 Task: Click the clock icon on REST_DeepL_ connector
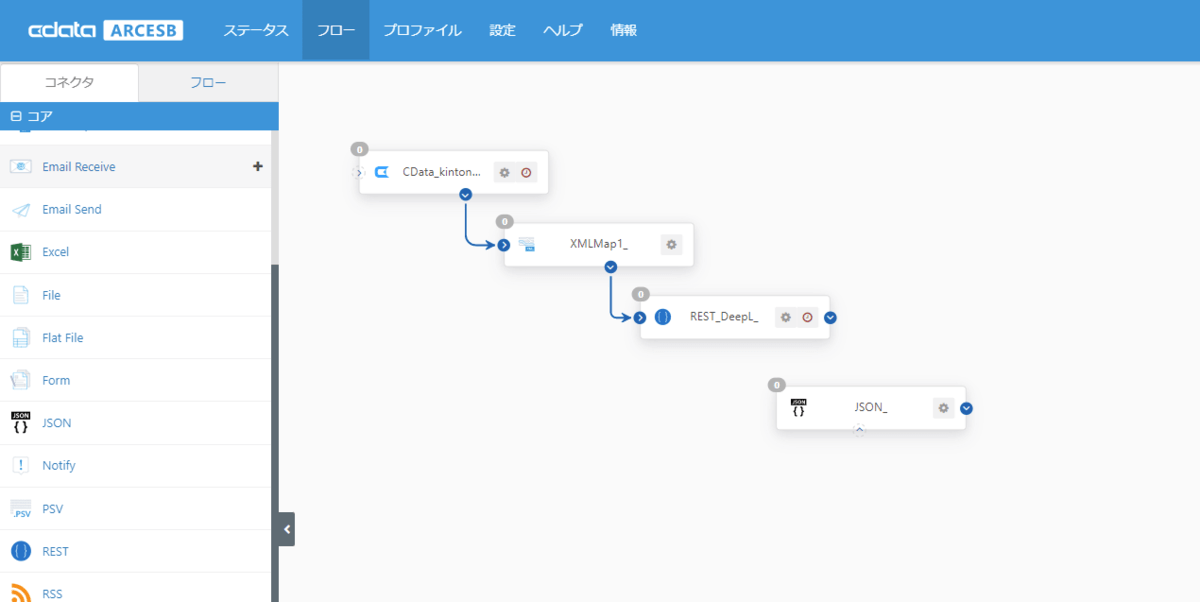[x=807, y=317]
